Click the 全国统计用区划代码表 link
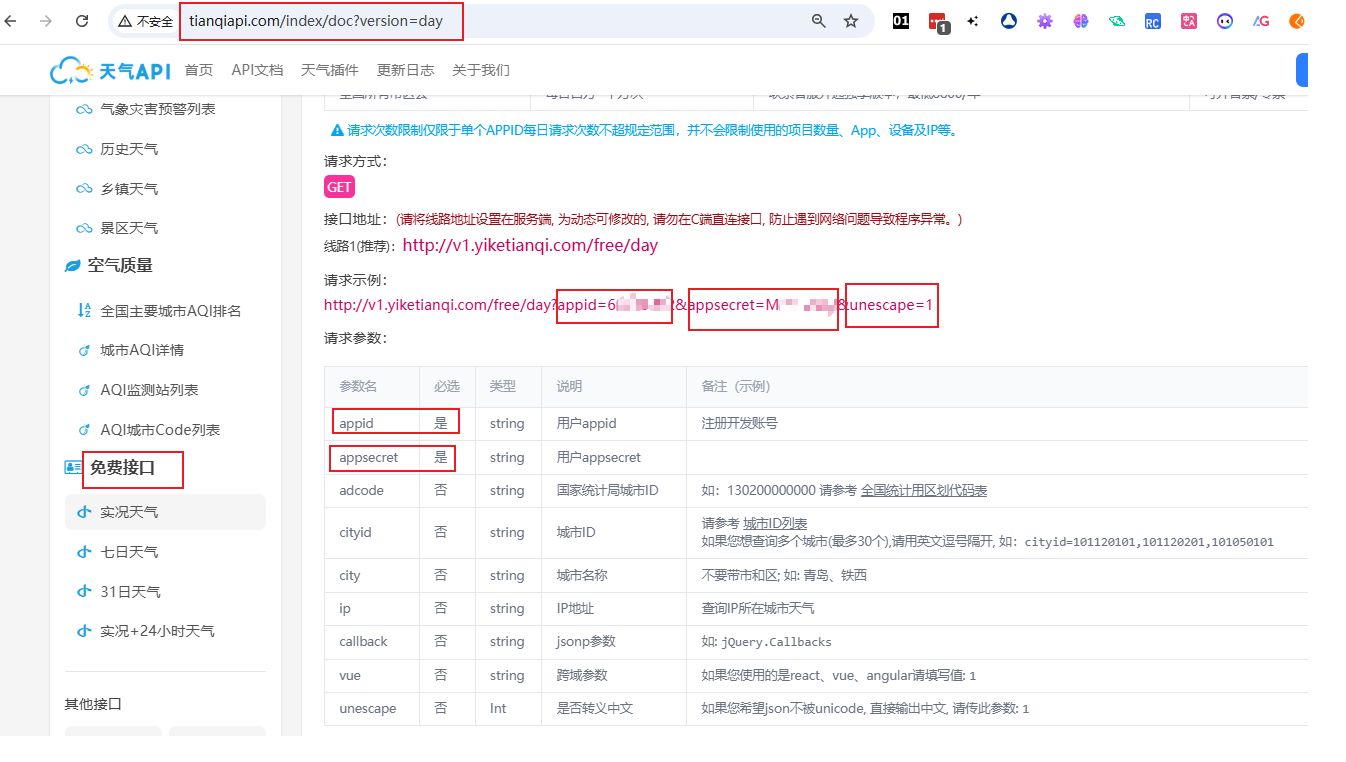Viewport: 1346px width, 762px height. 924,491
